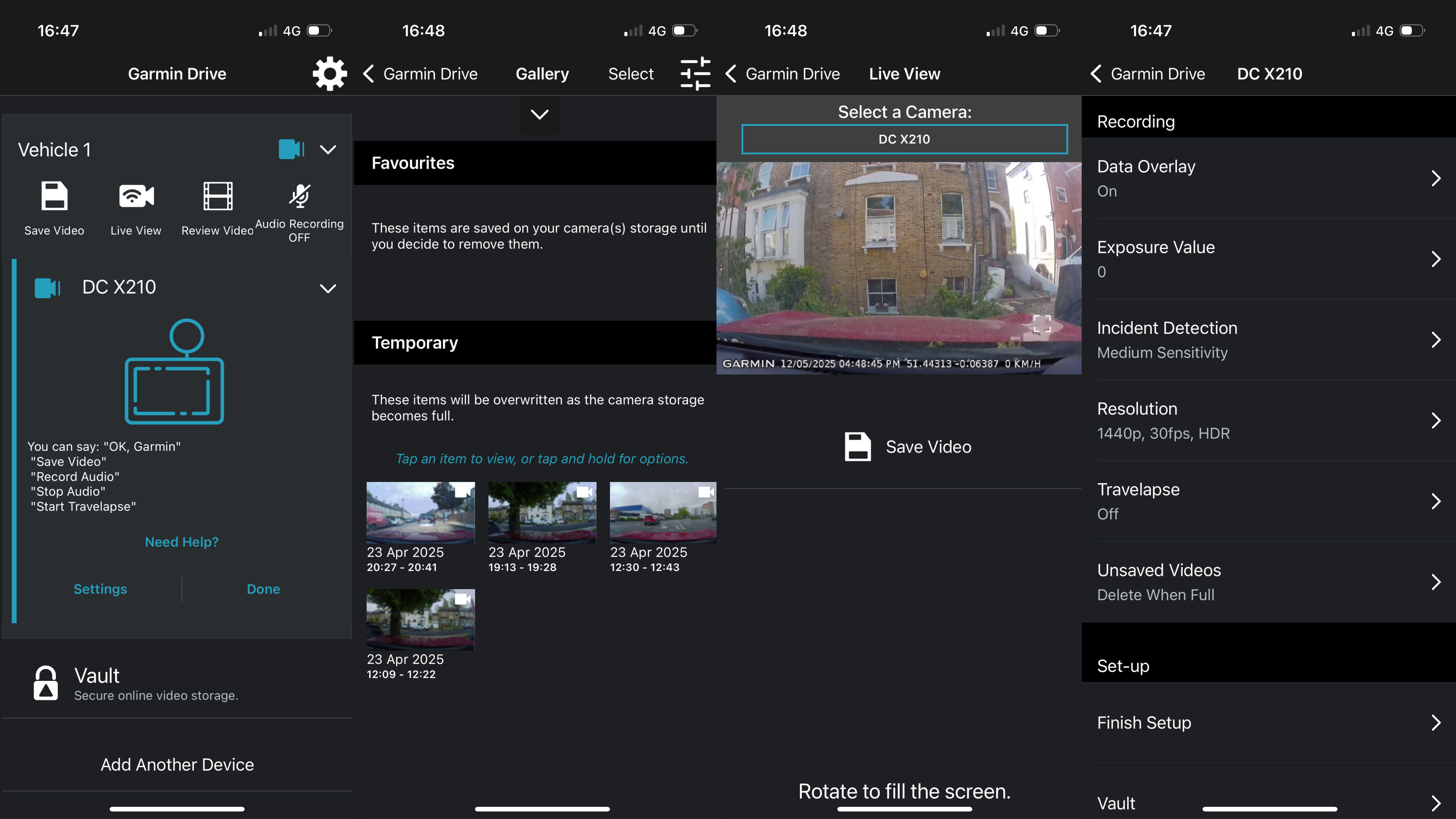The height and width of the screenshot is (819, 1456).
Task: Tap the Save Video label under Vehicle 1
Action: 54,231
